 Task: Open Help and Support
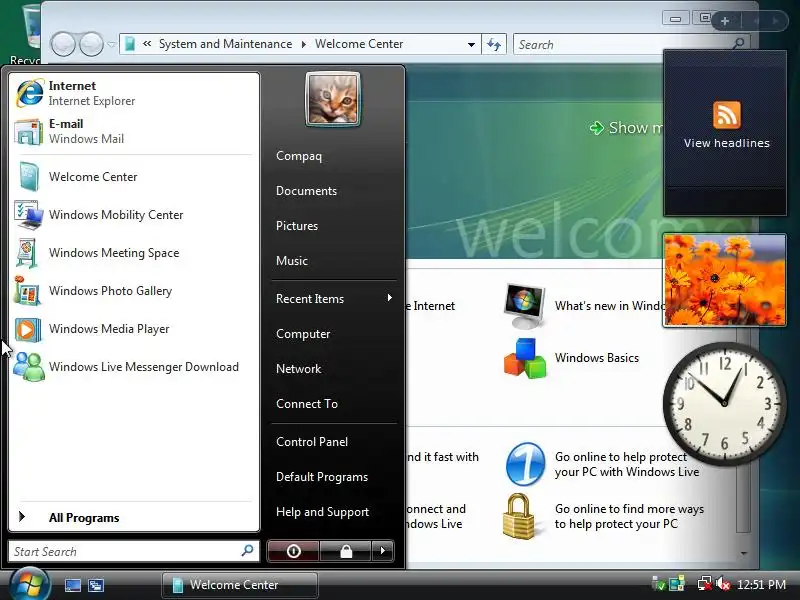[x=322, y=512]
